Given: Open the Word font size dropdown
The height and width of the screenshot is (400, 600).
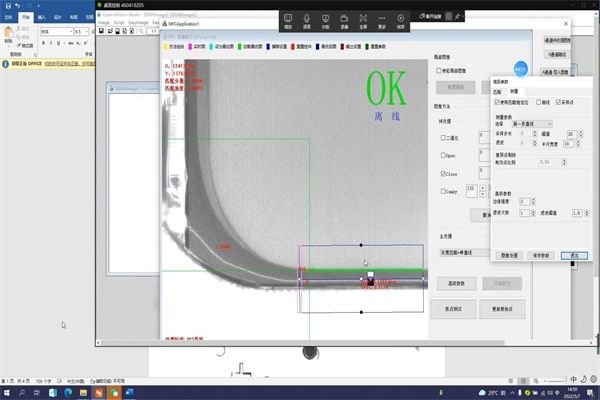Looking at the screenshot, I should pos(87,31).
